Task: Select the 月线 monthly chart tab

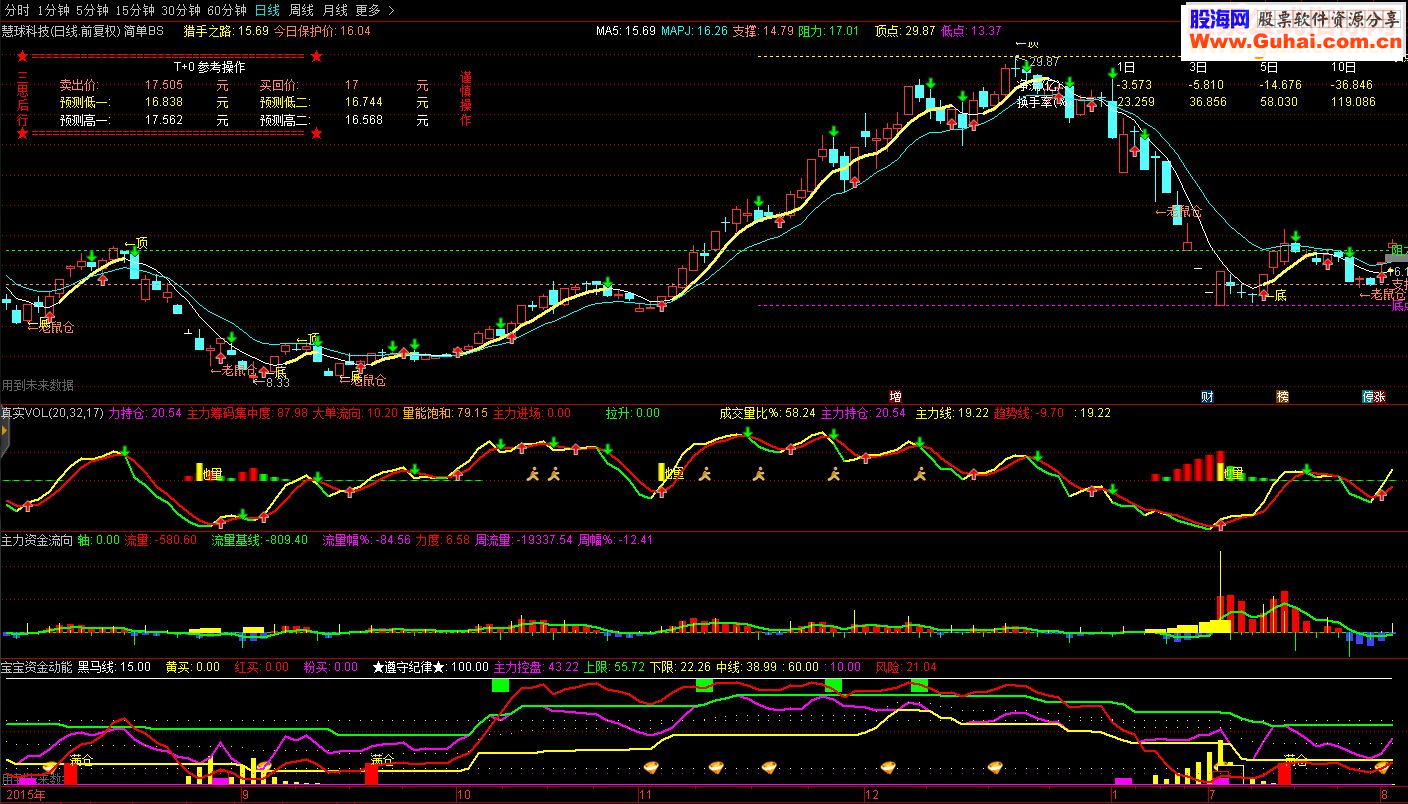Action: point(335,10)
